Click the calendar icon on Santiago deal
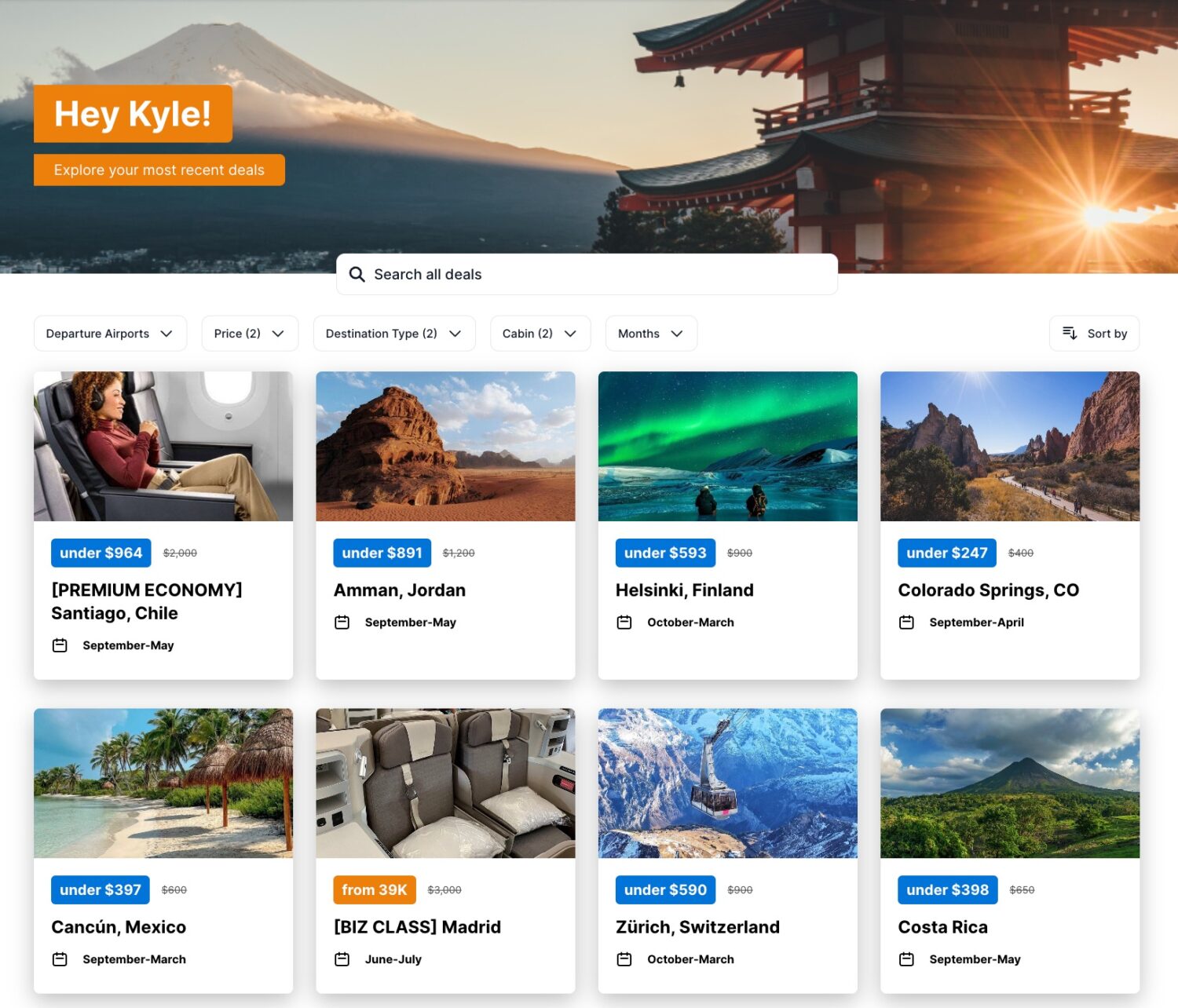The height and width of the screenshot is (1008, 1178). (x=60, y=645)
